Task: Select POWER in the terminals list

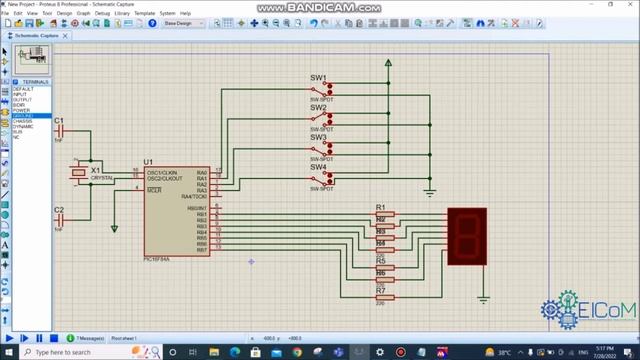Action: pyautogui.click(x=21, y=111)
